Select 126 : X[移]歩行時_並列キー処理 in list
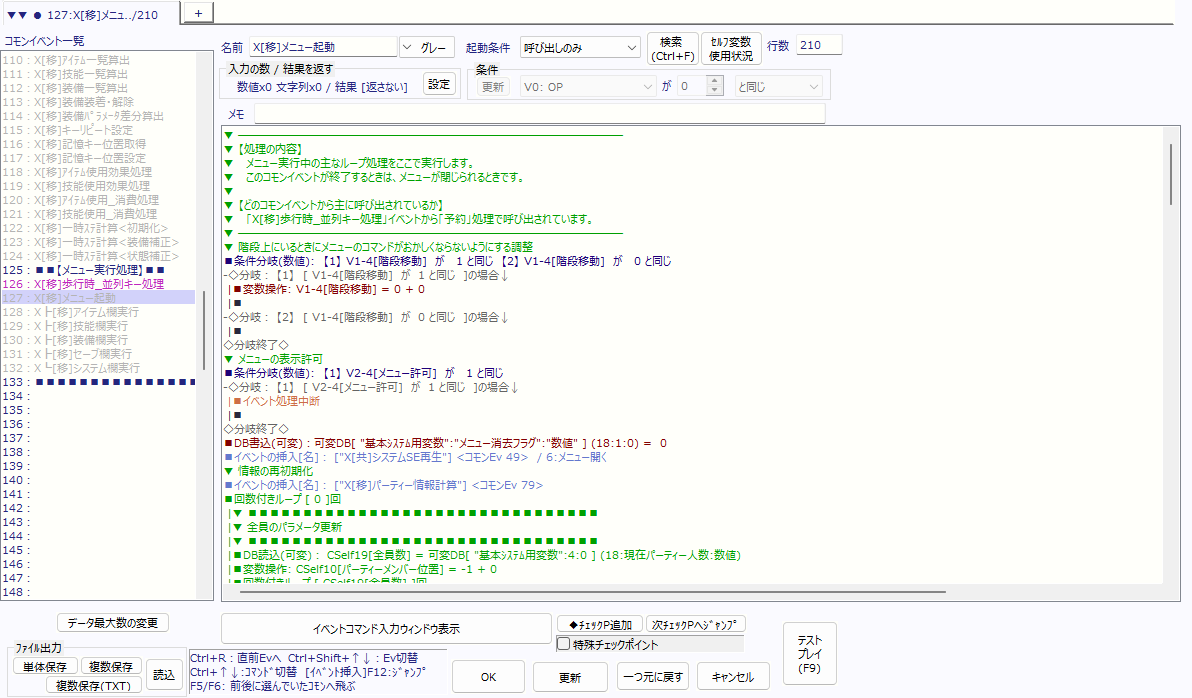Viewport: 1192px width, 698px height. click(x=98, y=284)
